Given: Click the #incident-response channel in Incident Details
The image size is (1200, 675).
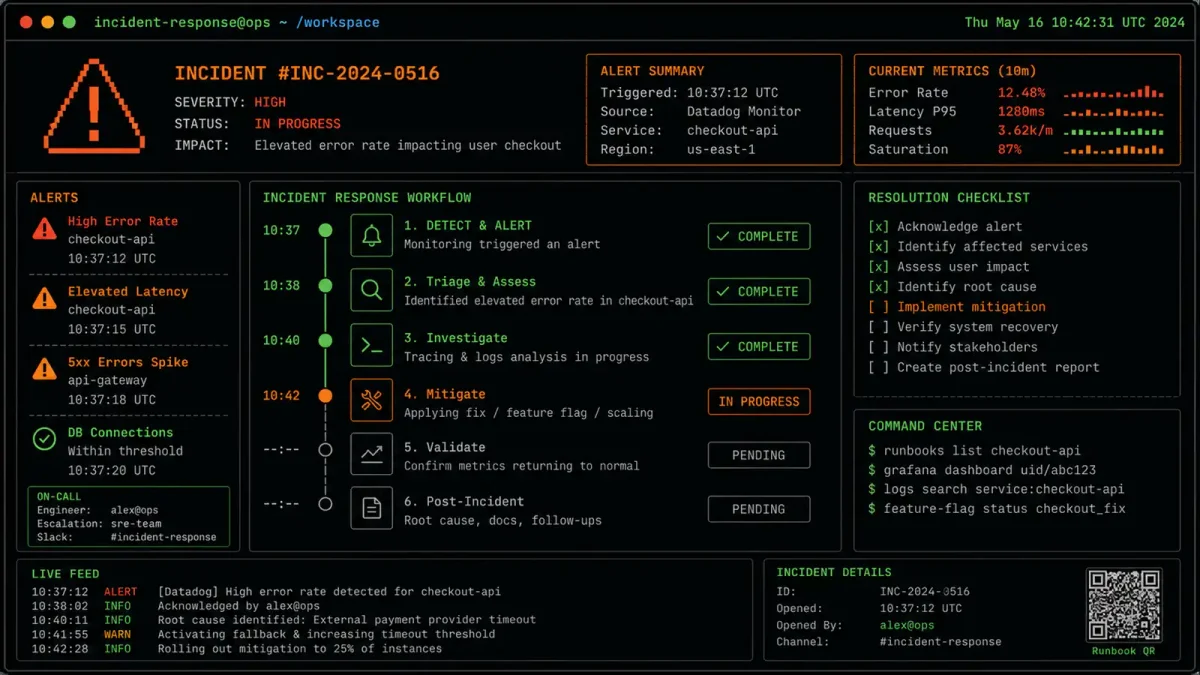Looking at the screenshot, I should point(940,642).
